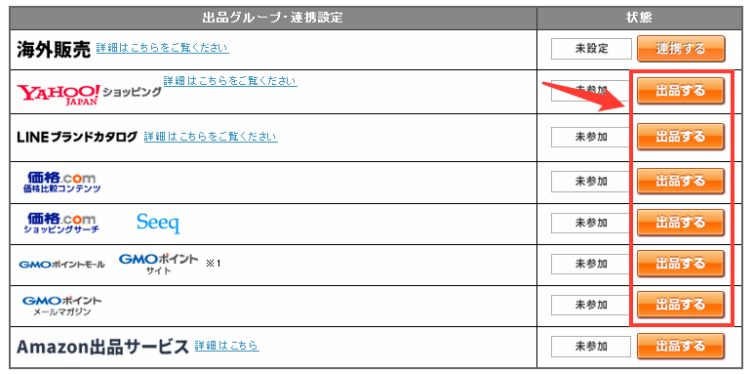753x374 pixels.
Task: Click 出品する for Yahoo! Shopping
Action: pos(680,91)
